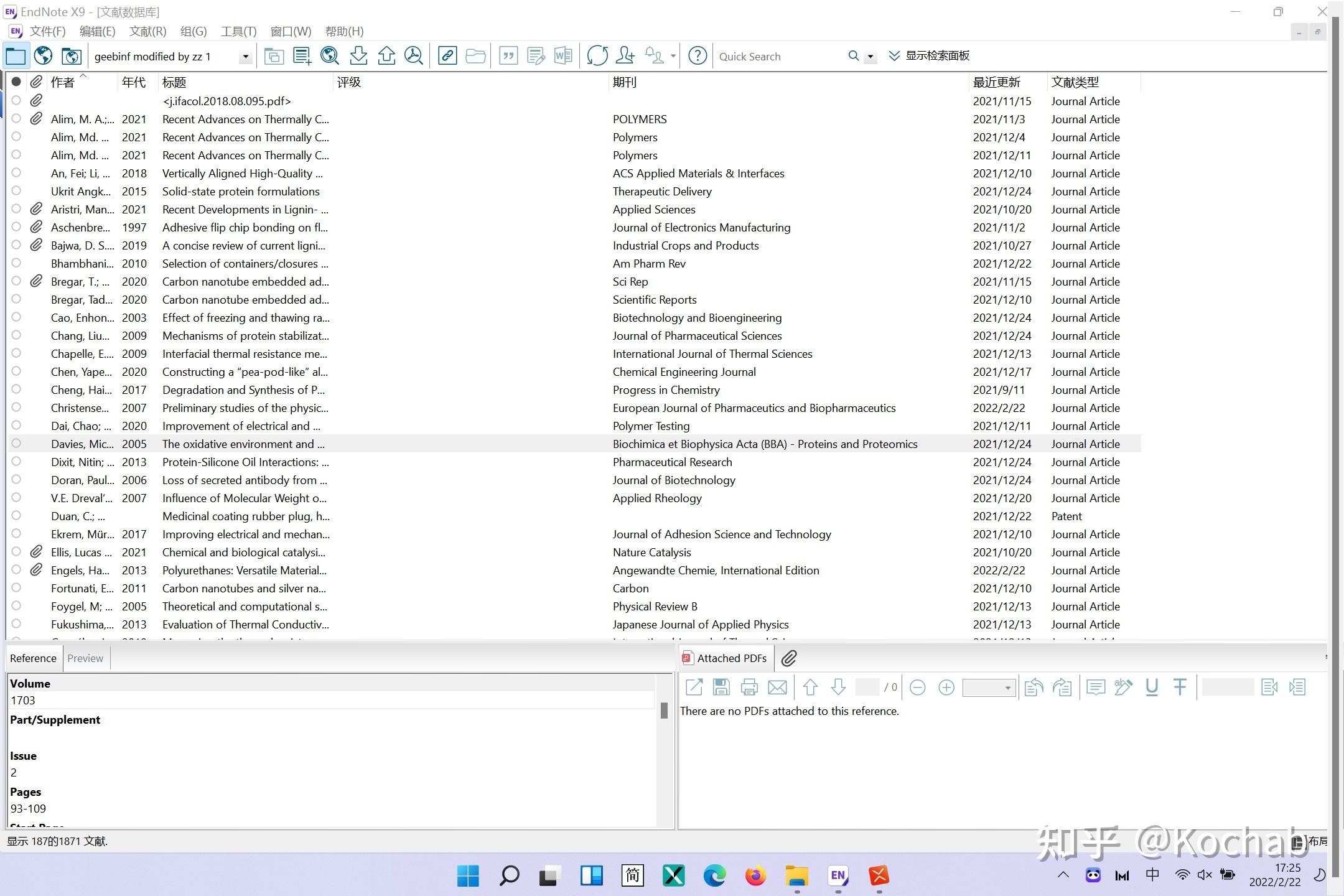Viewport: 1344px width, 896px height.
Task: Click Find Full Text icon
Action: click(x=414, y=56)
